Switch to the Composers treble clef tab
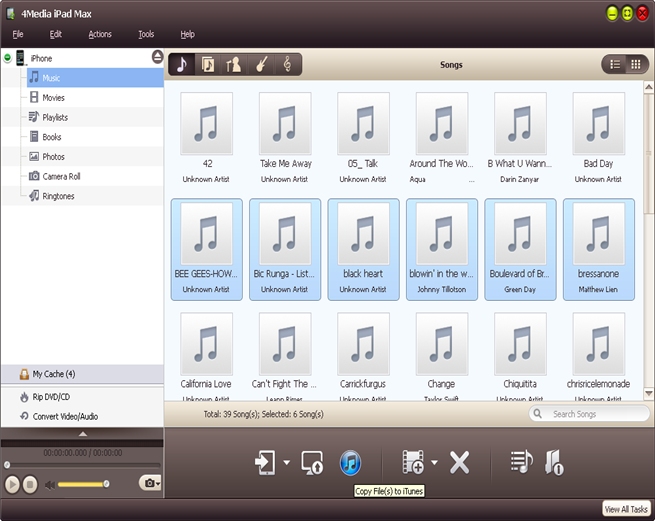 pos(287,65)
